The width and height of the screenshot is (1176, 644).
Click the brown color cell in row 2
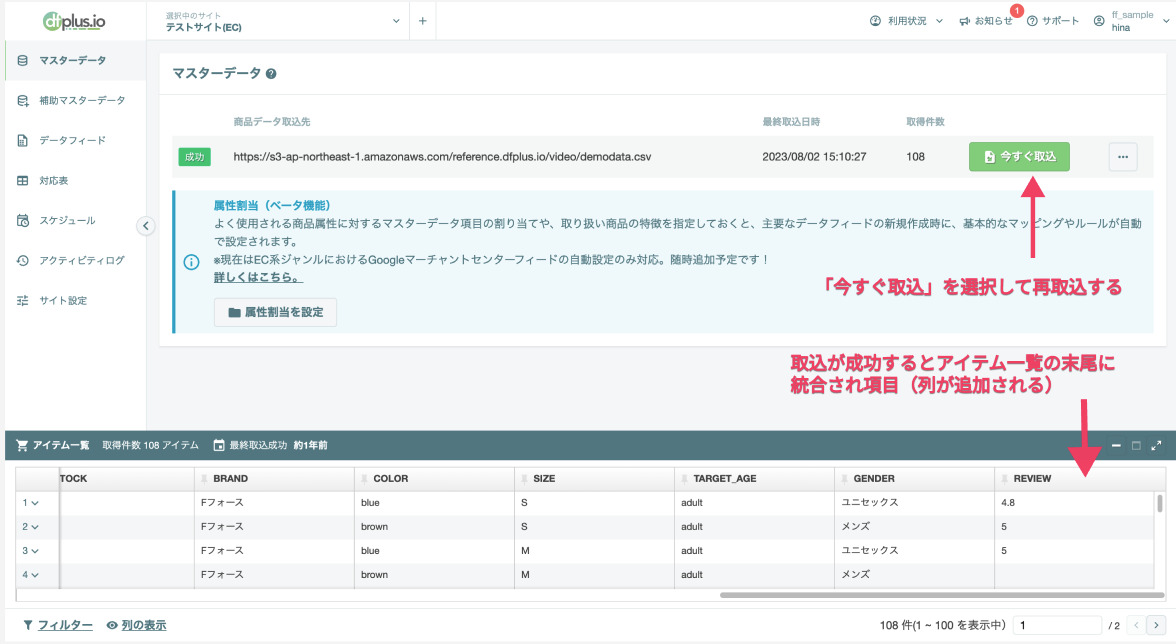[434, 526]
